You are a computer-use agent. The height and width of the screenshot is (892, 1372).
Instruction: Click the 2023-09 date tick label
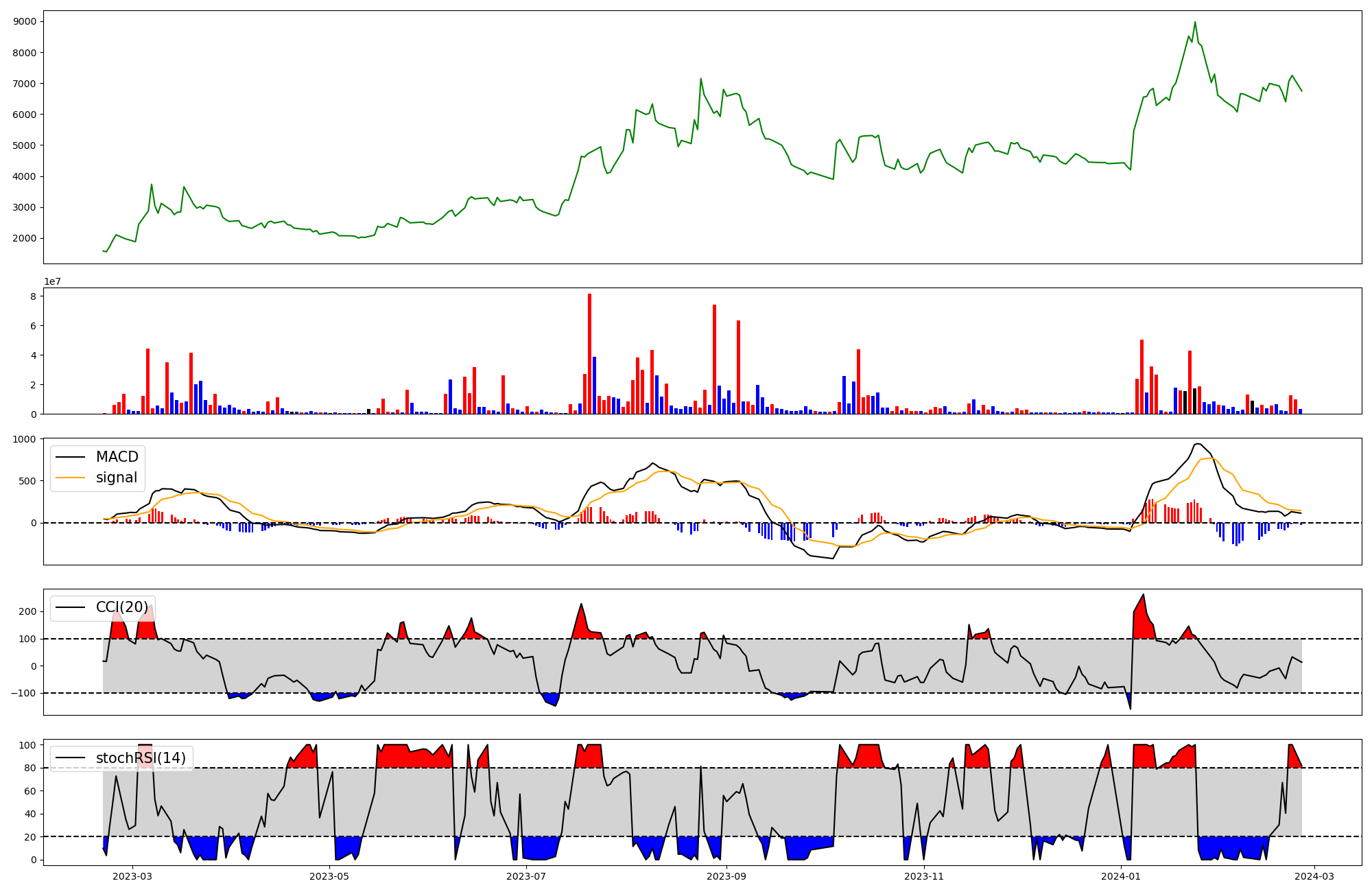[726, 876]
